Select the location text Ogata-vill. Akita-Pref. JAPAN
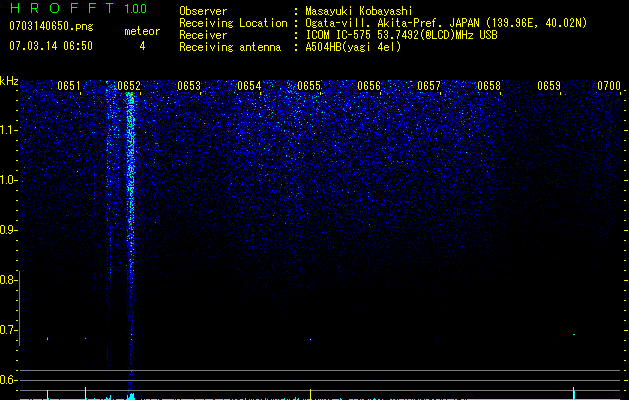The height and width of the screenshot is (400, 629). (x=391, y=23)
